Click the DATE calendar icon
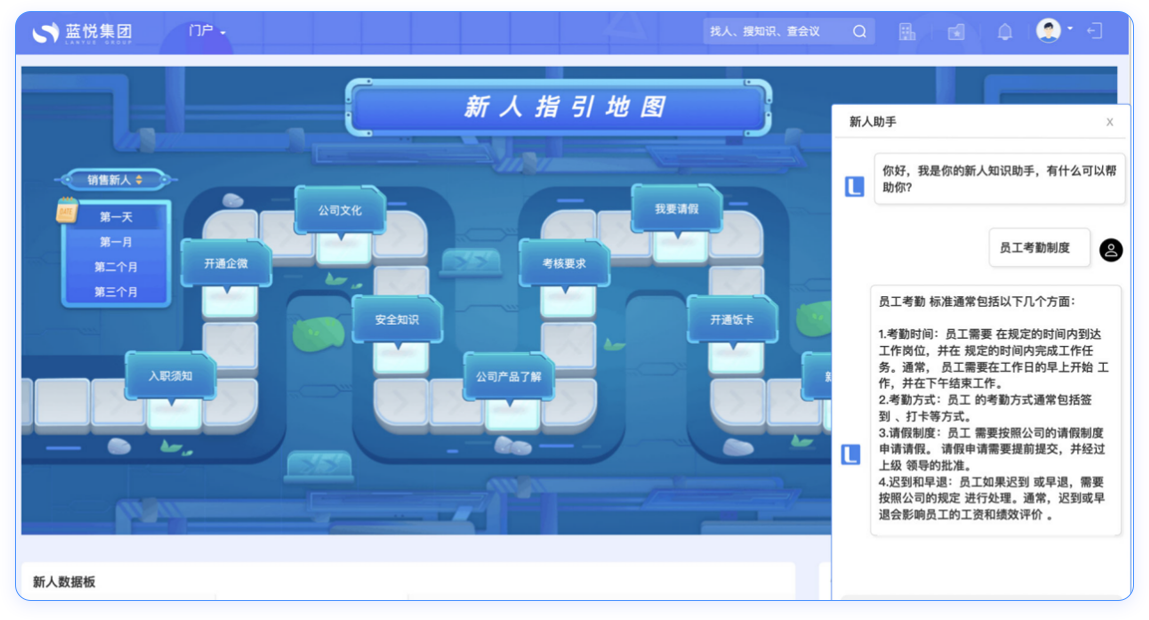Image resolution: width=1149 pixels, height=620 pixels. [x=67, y=211]
